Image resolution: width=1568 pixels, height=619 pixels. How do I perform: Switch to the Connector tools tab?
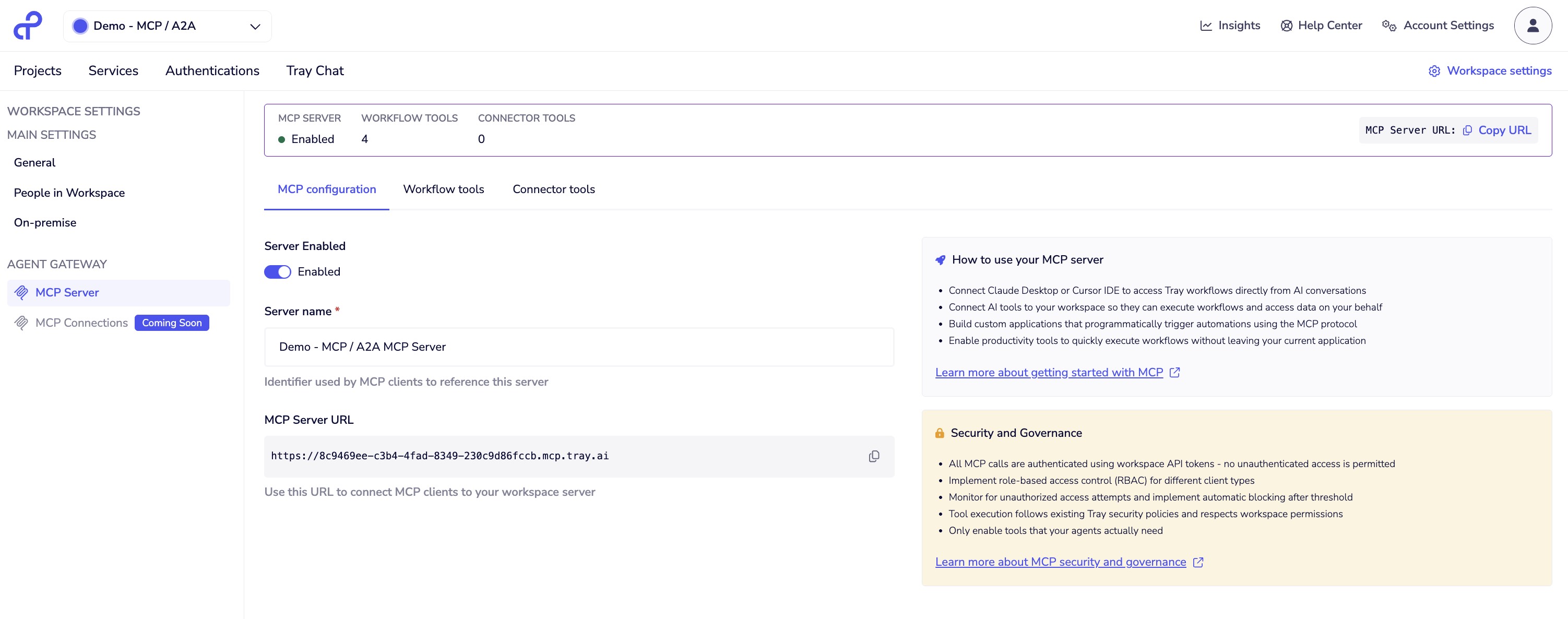554,189
